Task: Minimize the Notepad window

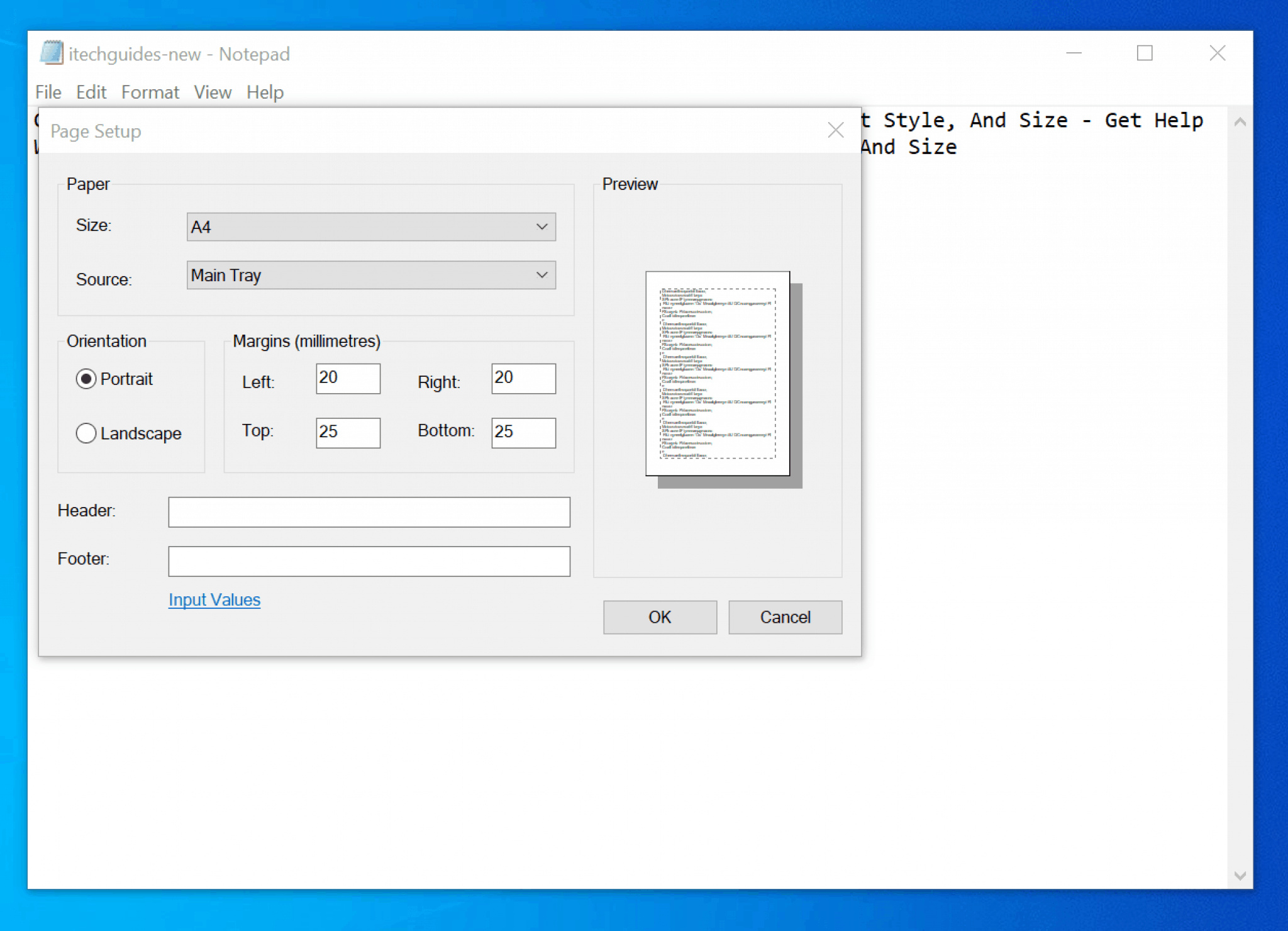Action: 1074,53
